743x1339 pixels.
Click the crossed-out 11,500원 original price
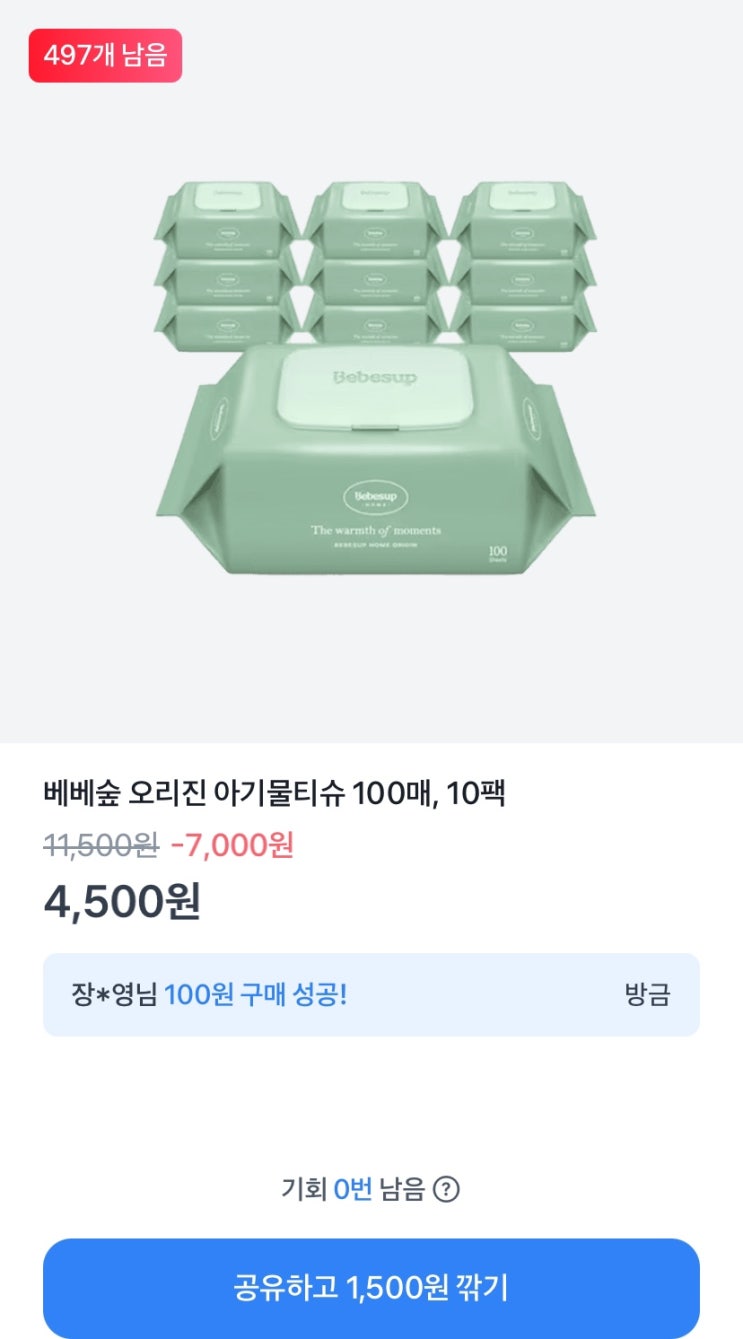pyautogui.click(x=101, y=846)
